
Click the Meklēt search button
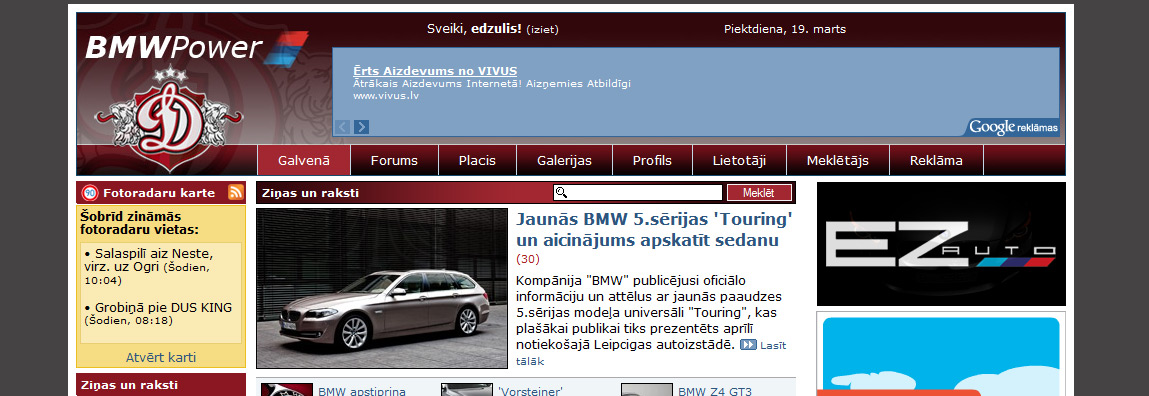click(759, 193)
